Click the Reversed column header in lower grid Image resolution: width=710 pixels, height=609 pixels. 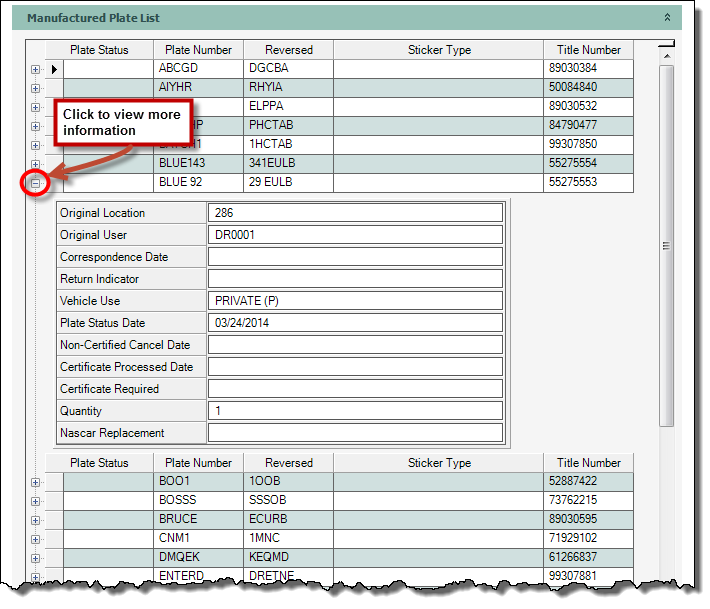click(x=289, y=463)
